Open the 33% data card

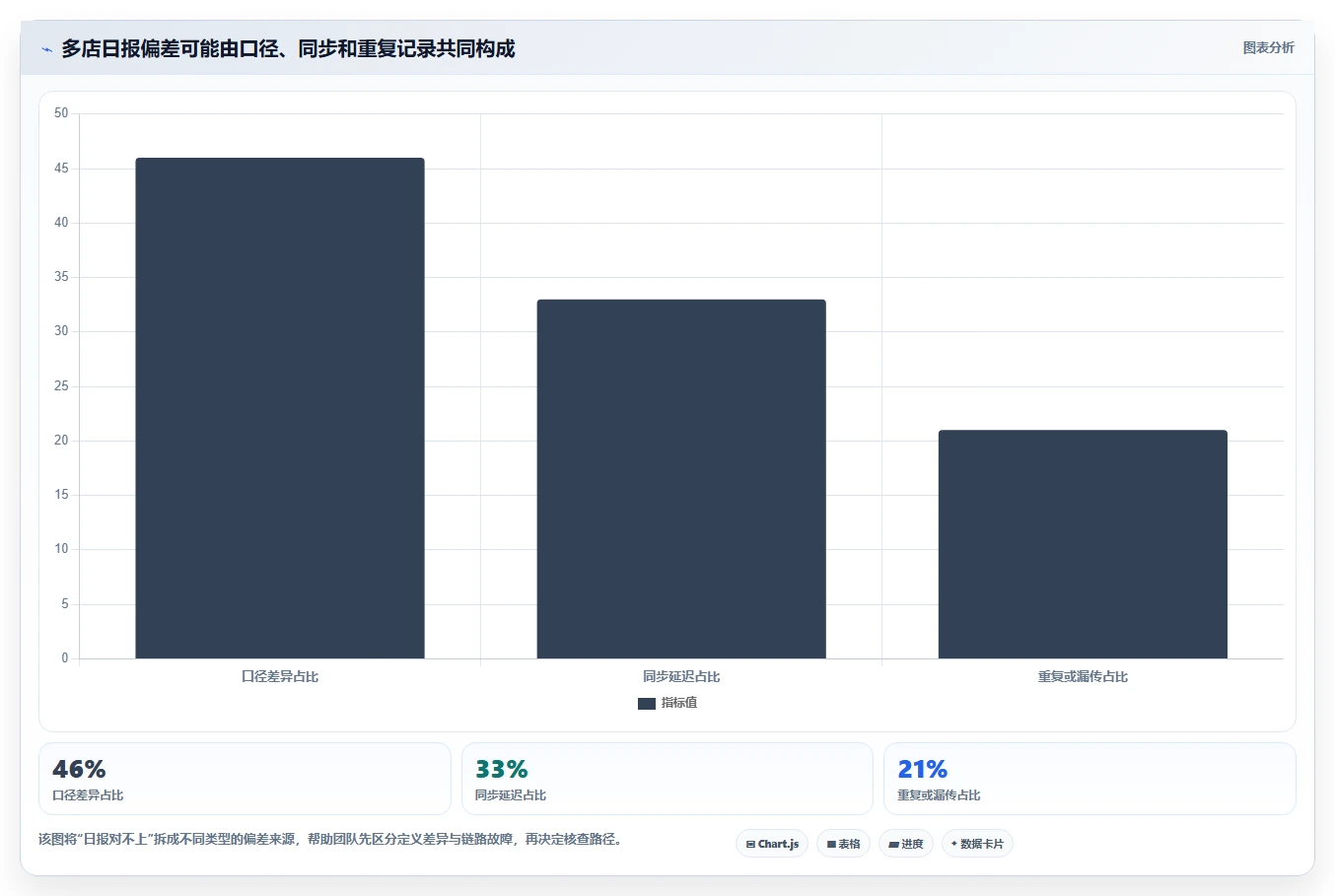pos(667,779)
